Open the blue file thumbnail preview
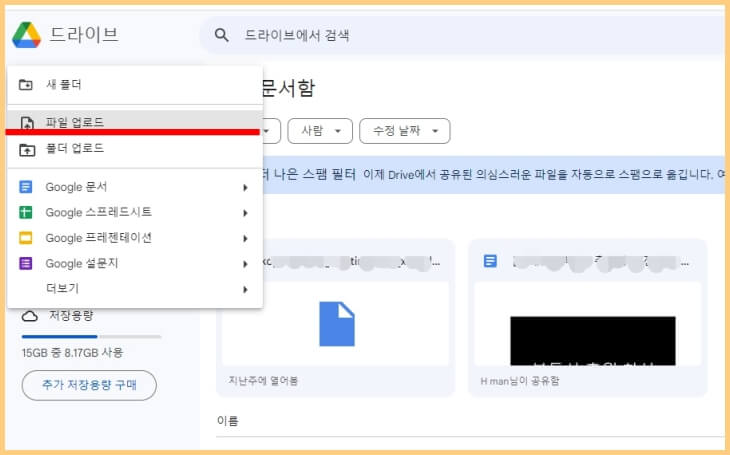Image resolution: width=730 pixels, height=455 pixels. coord(335,324)
